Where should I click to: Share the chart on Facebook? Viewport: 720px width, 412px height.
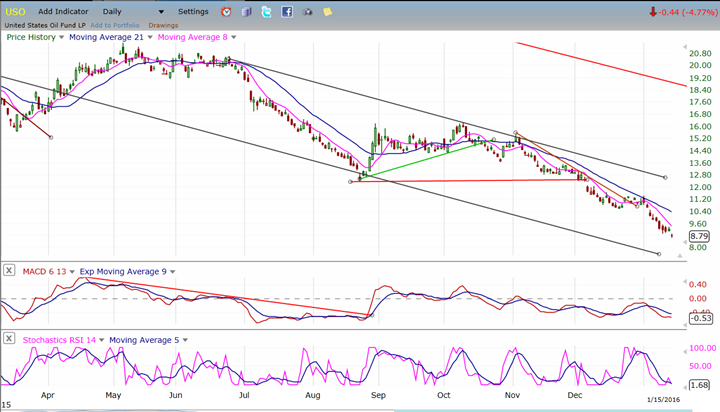pos(287,12)
